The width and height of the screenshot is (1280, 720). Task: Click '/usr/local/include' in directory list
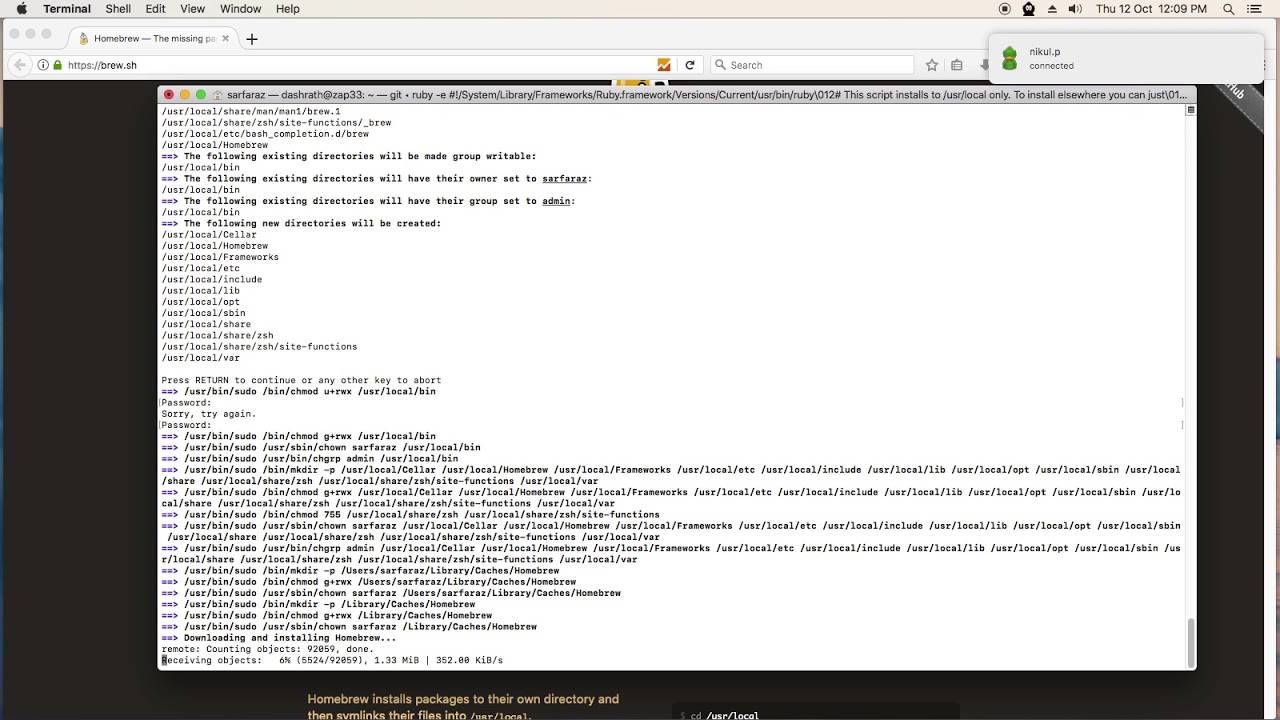point(212,280)
